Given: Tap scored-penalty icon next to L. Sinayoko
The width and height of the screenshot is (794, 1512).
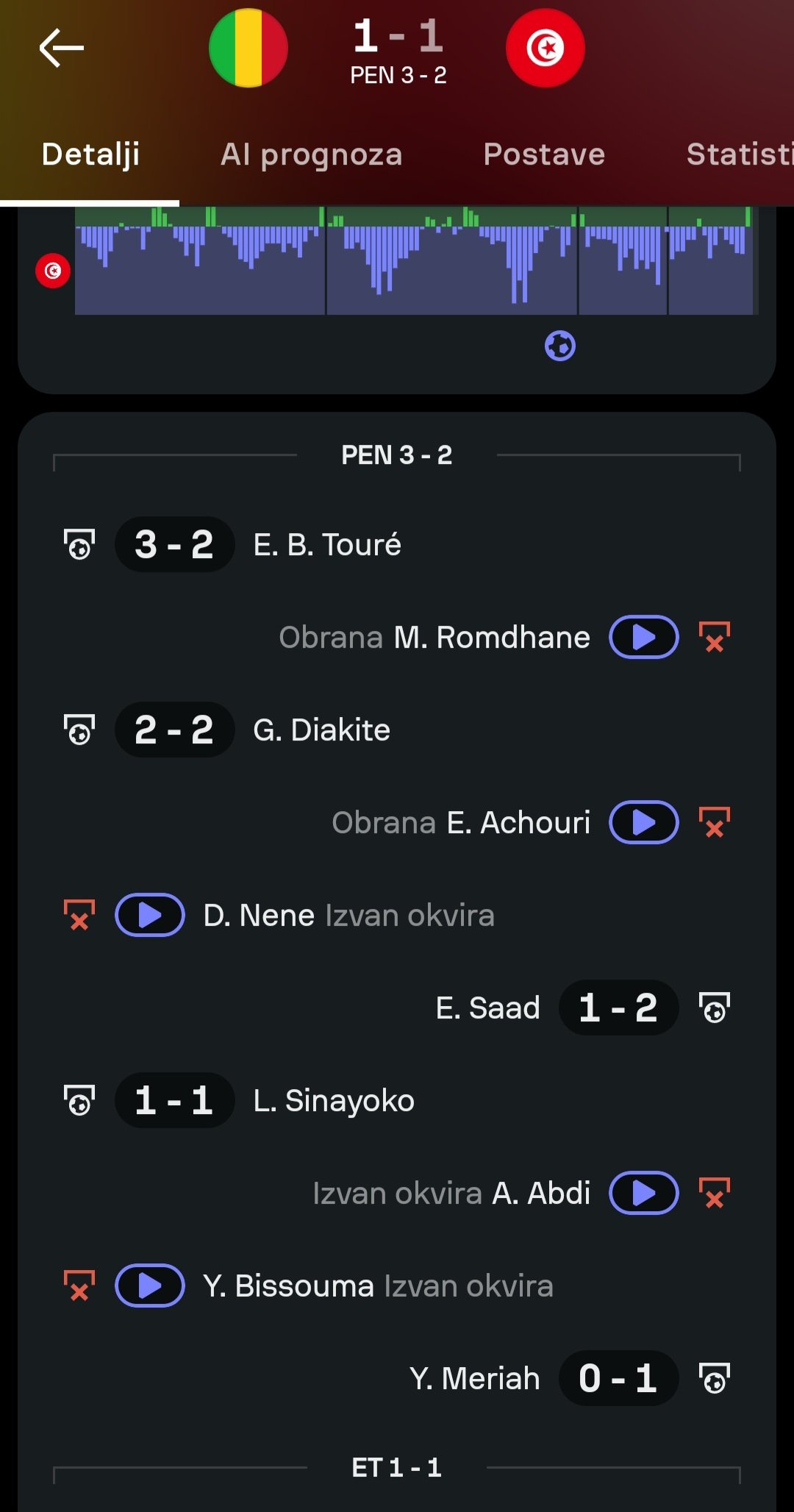Looking at the screenshot, I should (x=79, y=1100).
